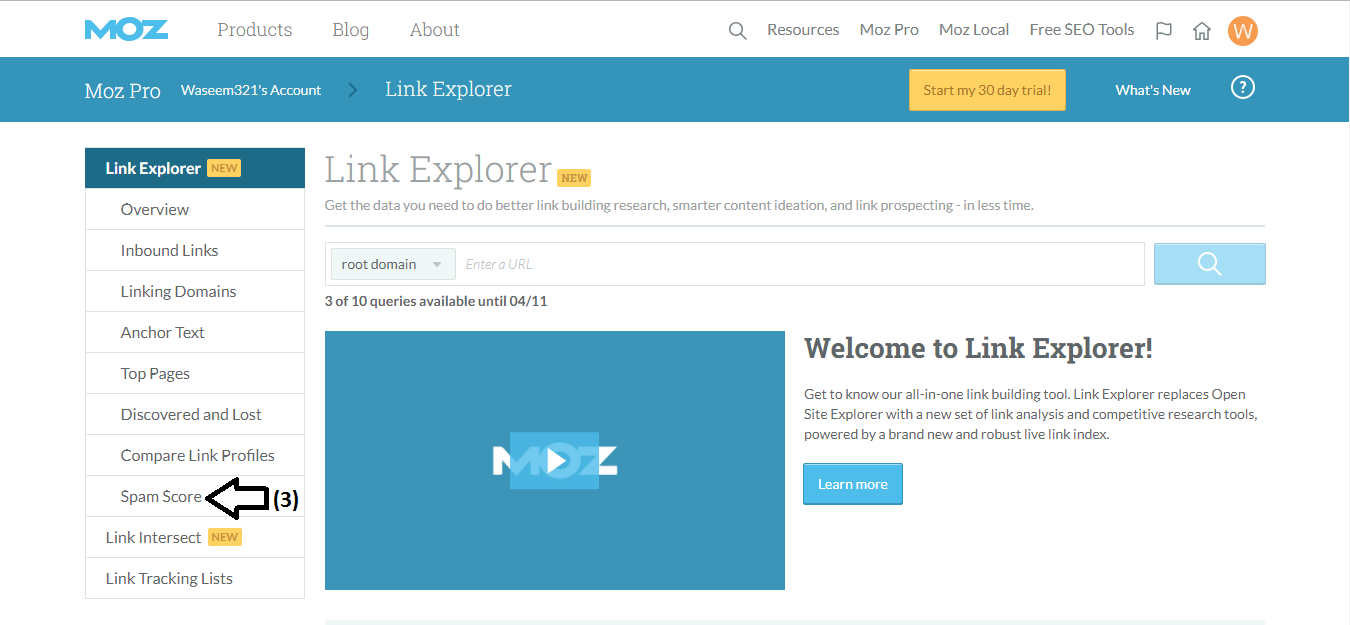Open Discovered and Lost in sidebar
This screenshot has width=1350, height=625.
point(195,414)
